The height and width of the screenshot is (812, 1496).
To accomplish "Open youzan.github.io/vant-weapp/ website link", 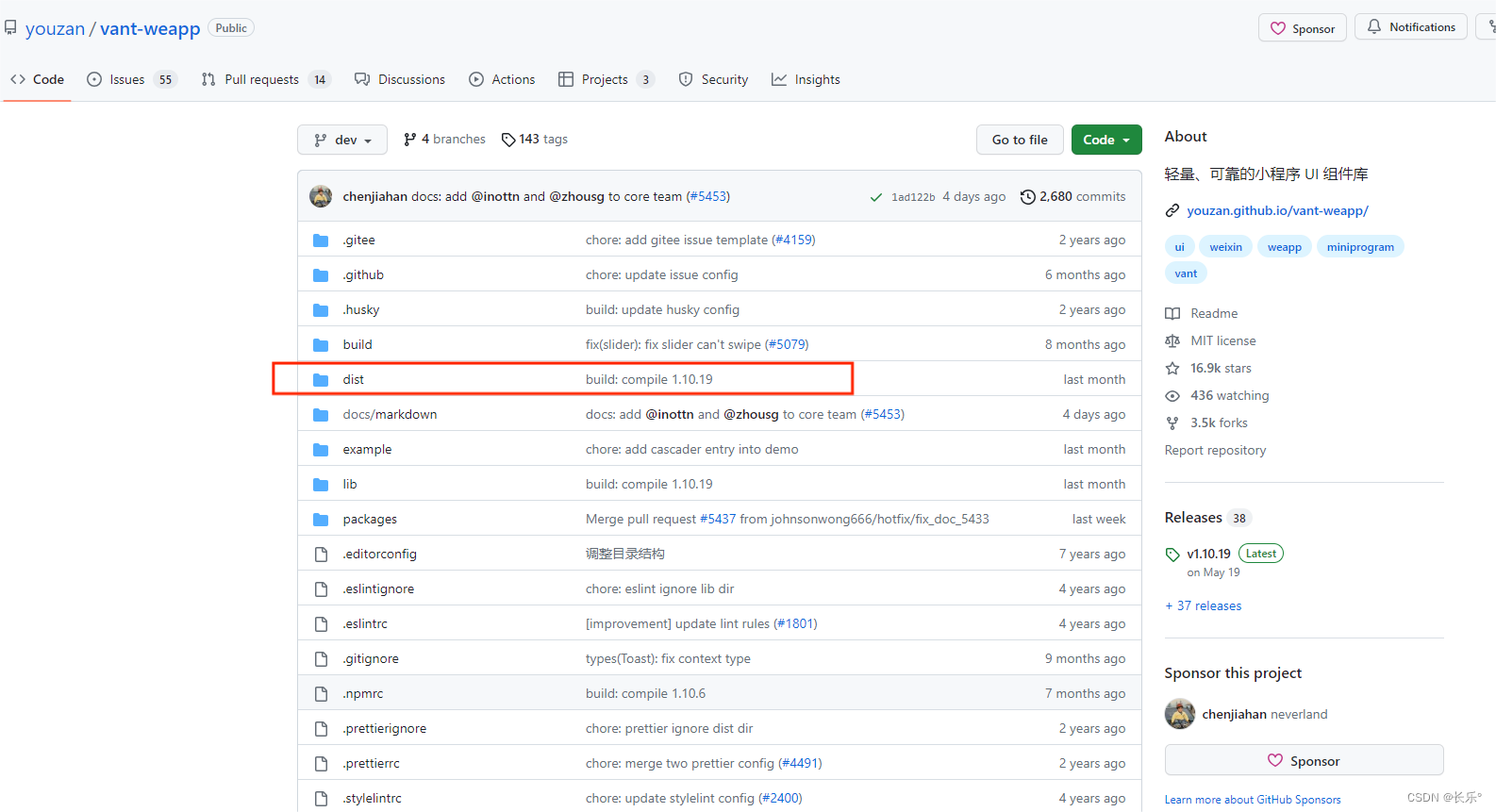I will click(x=1277, y=210).
